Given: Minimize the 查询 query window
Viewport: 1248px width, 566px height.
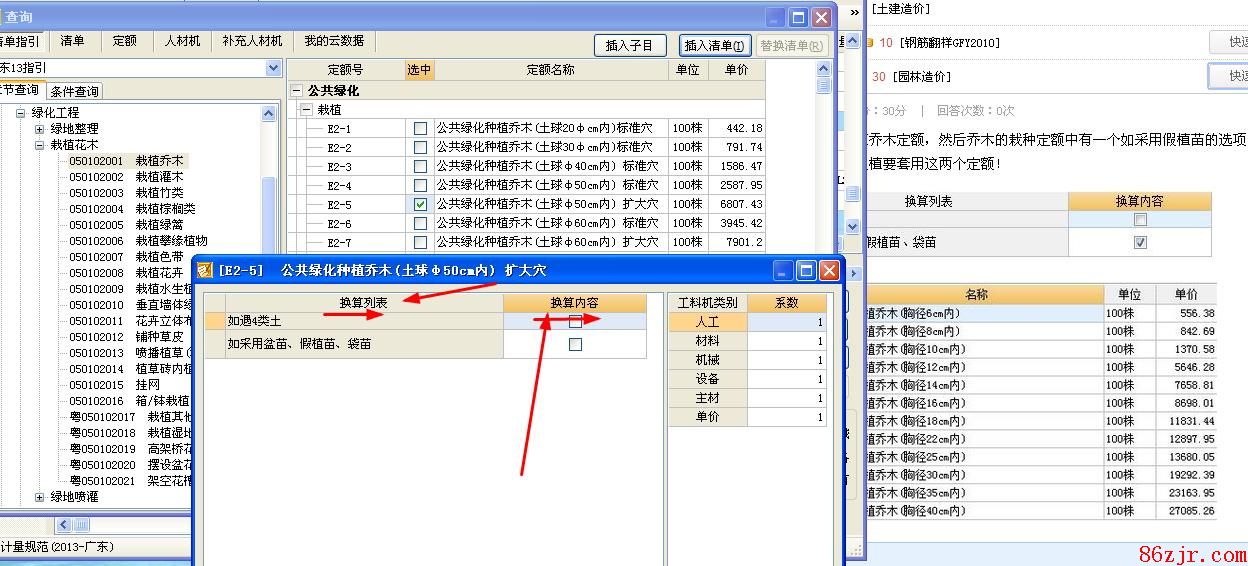Looking at the screenshot, I should coord(775,17).
